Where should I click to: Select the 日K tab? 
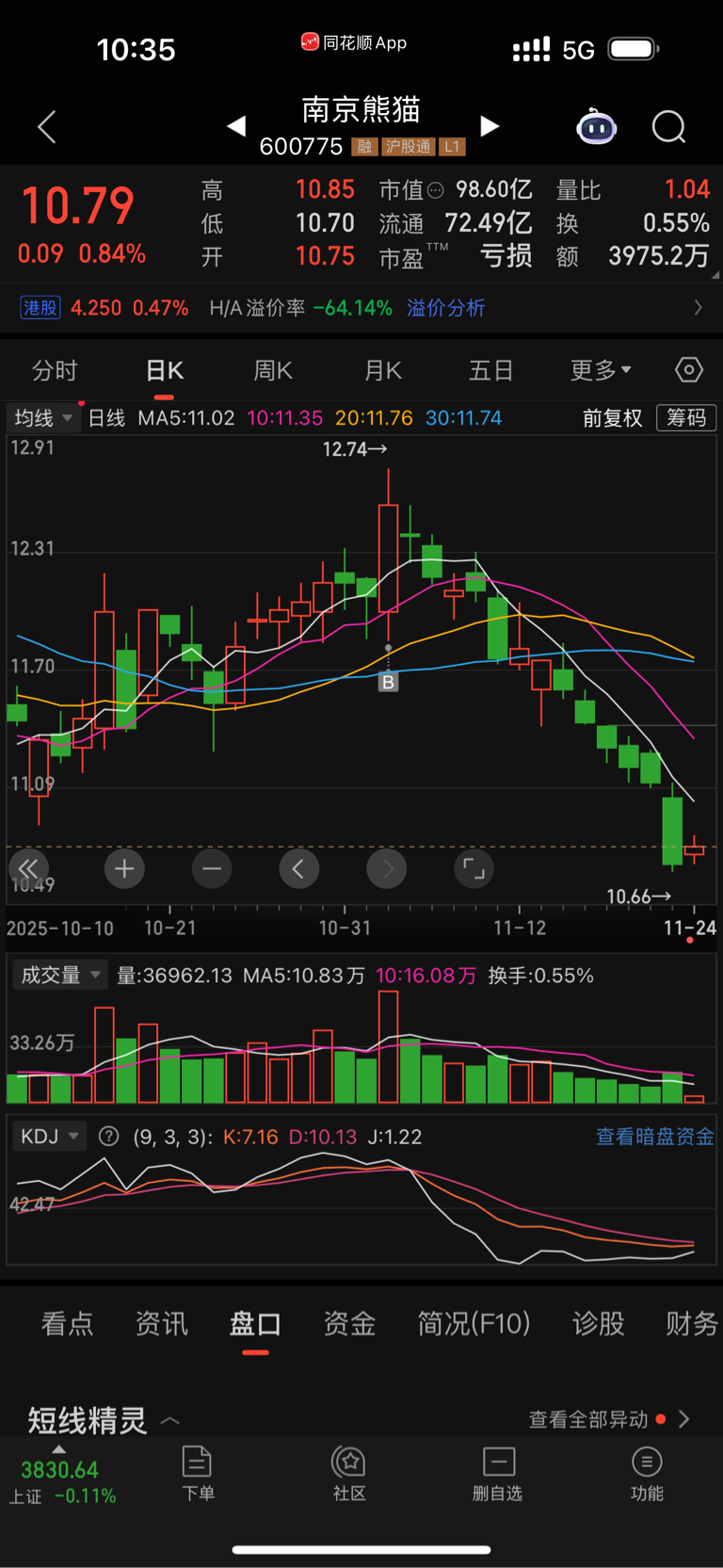(x=165, y=370)
